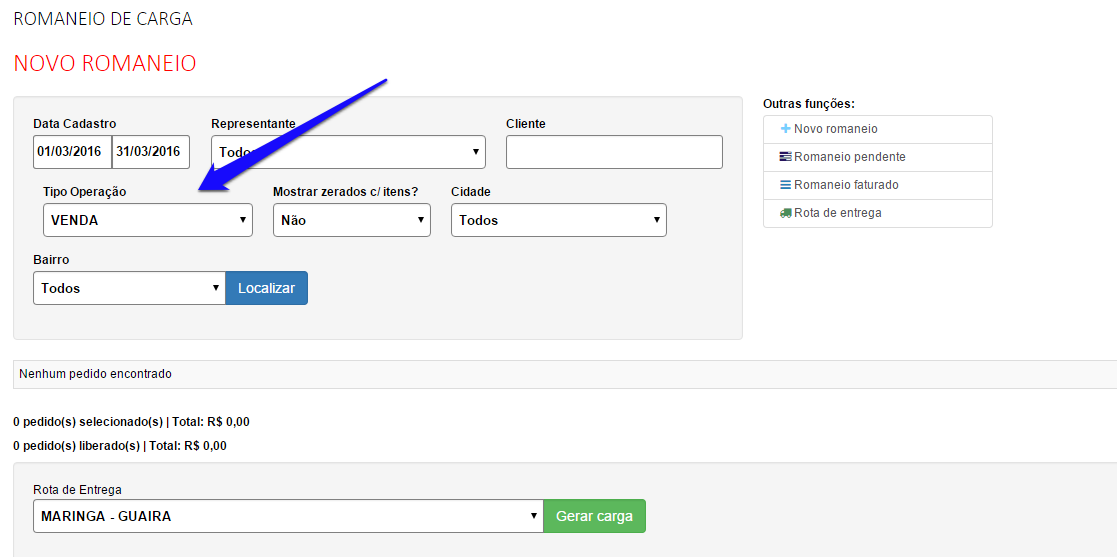Go to Romaneio faturado

coord(846,185)
